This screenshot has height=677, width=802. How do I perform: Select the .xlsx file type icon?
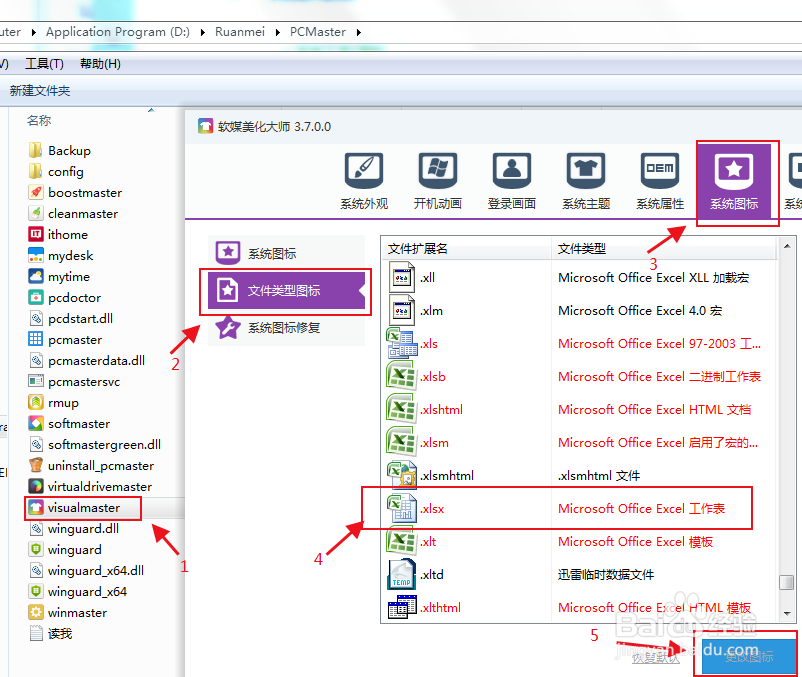point(402,508)
